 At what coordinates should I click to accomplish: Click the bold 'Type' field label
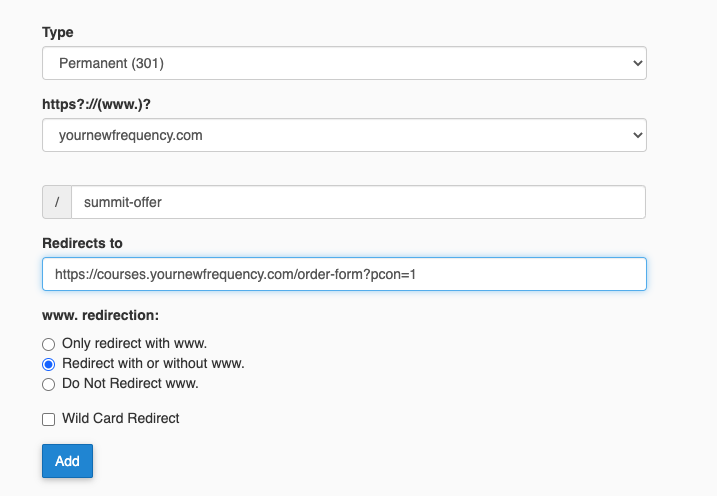coord(58,33)
